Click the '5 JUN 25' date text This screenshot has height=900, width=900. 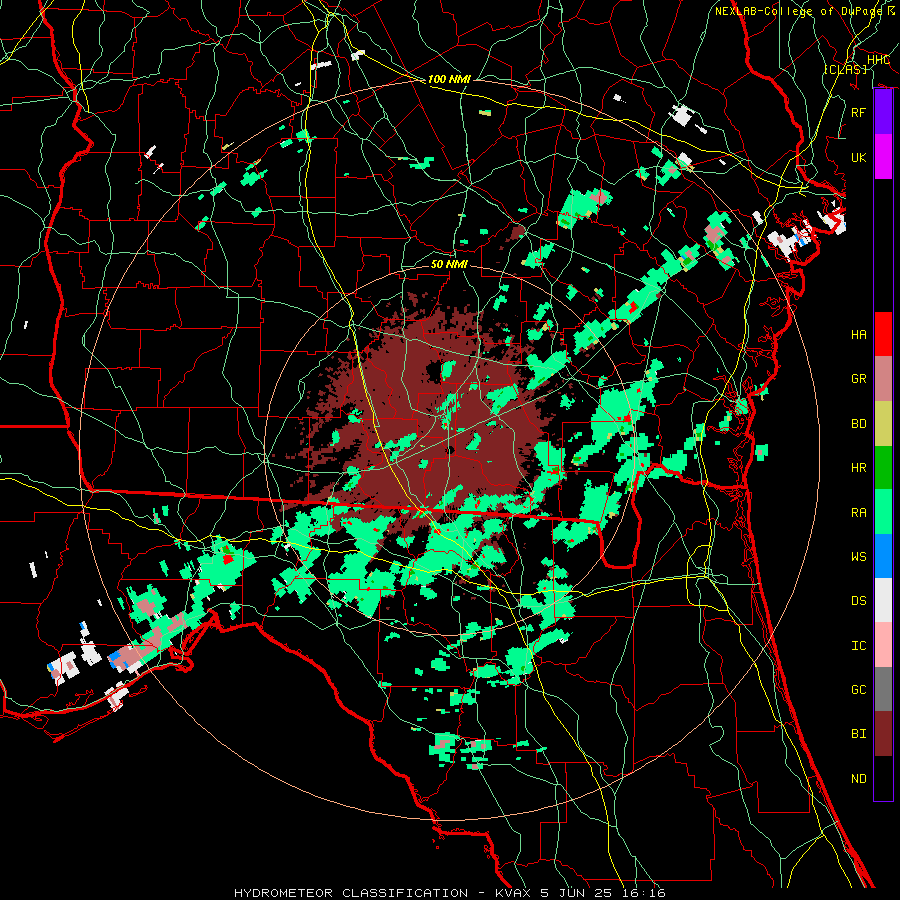[x=578, y=893]
